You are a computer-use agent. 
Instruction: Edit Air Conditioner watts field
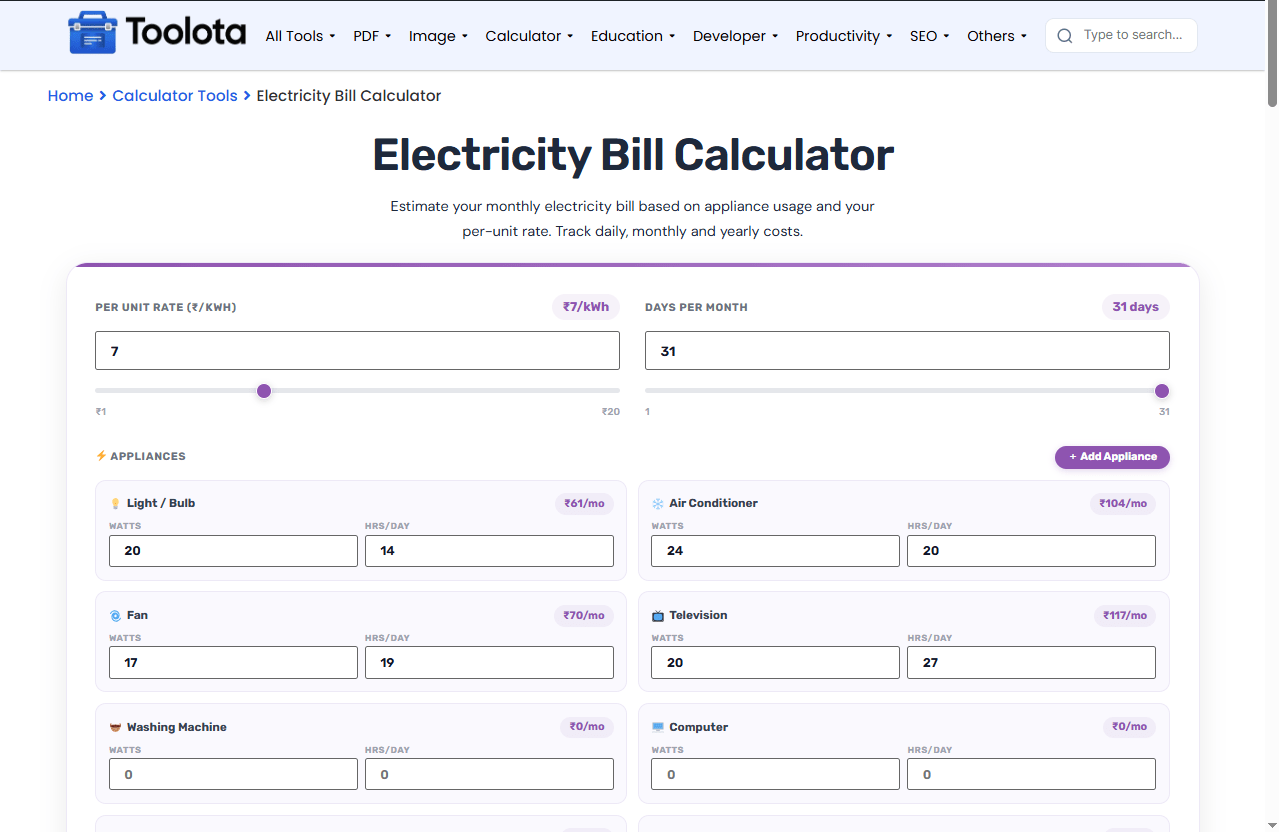(x=775, y=551)
